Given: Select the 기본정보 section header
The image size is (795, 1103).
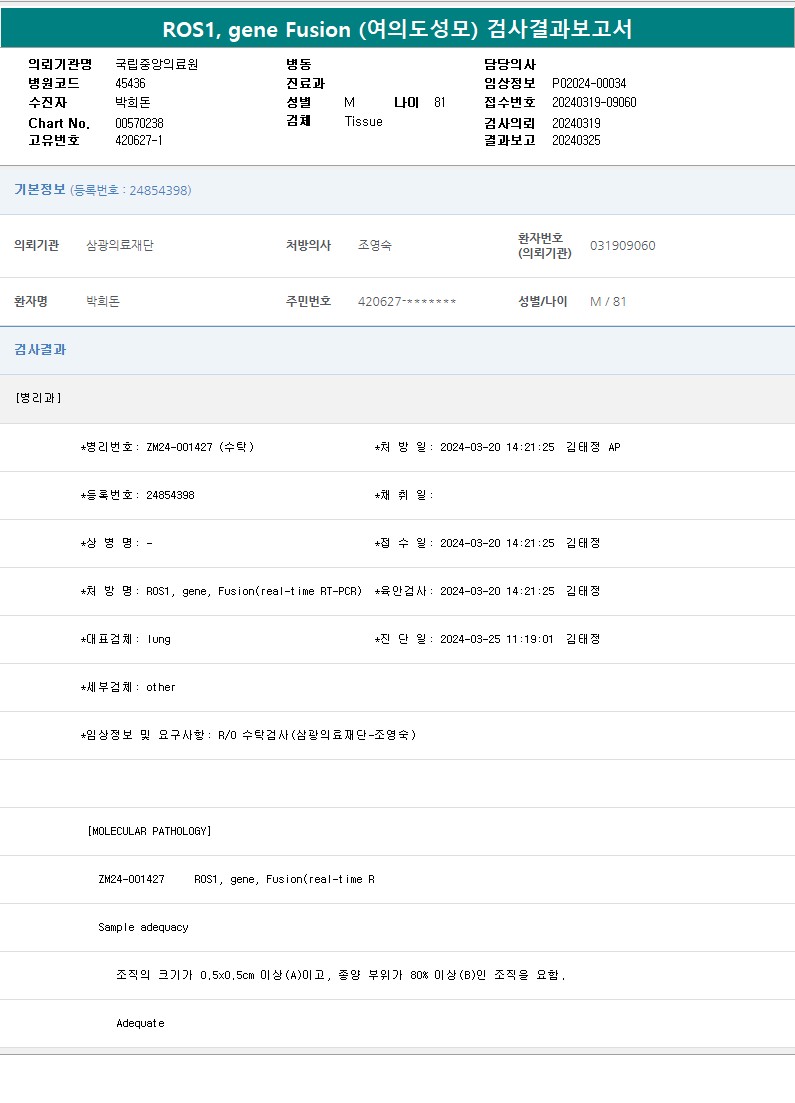Looking at the screenshot, I should [x=40, y=190].
